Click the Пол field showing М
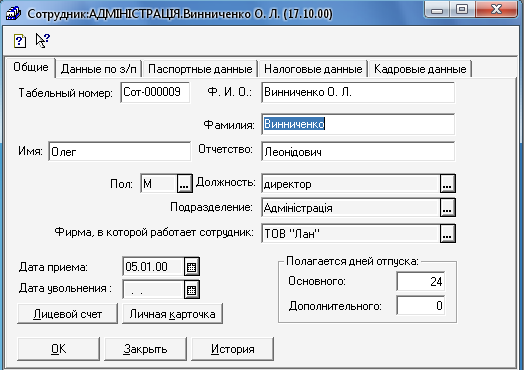524x370 pixels. pyautogui.click(x=159, y=183)
